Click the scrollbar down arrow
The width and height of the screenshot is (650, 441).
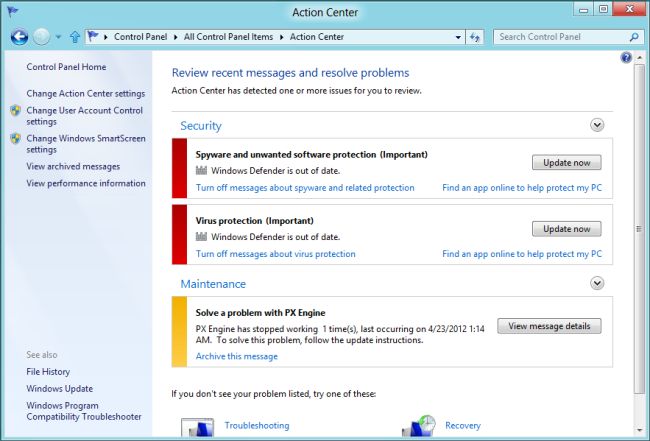[x=639, y=431]
